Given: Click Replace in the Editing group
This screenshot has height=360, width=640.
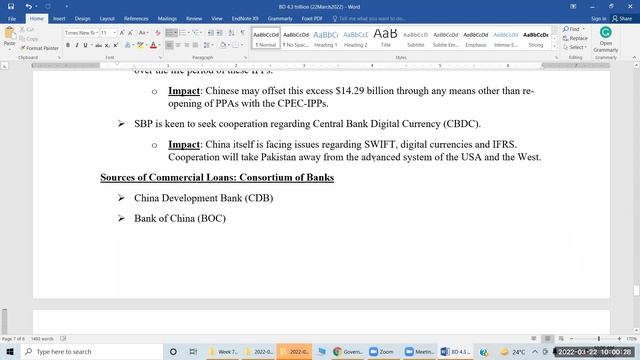Looking at the screenshot, I should [575, 38].
